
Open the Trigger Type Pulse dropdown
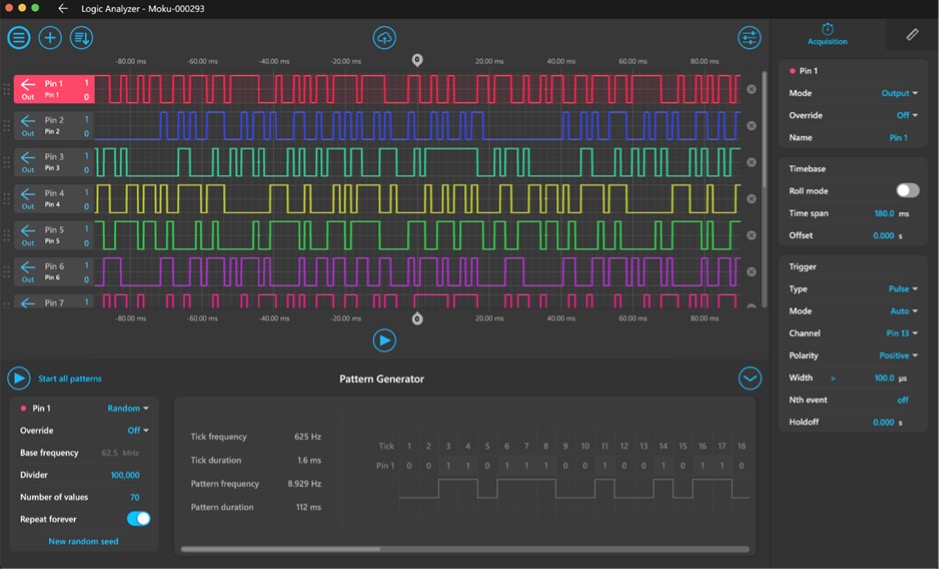(x=903, y=289)
